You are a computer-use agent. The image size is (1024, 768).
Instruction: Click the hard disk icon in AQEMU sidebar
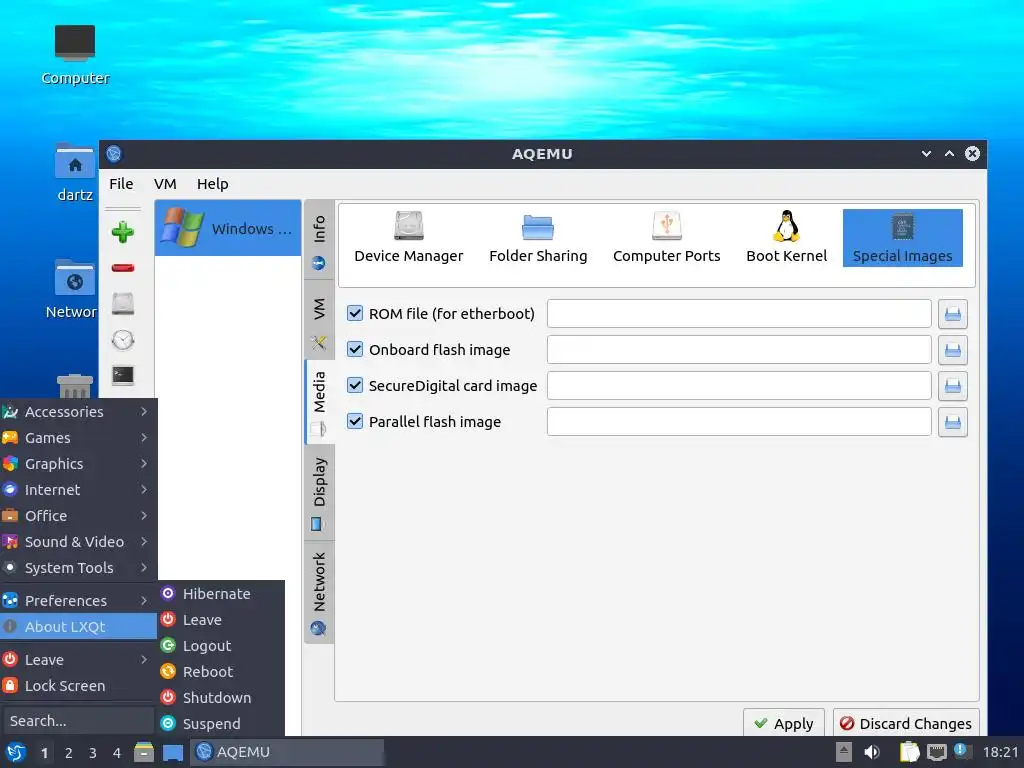click(x=123, y=304)
